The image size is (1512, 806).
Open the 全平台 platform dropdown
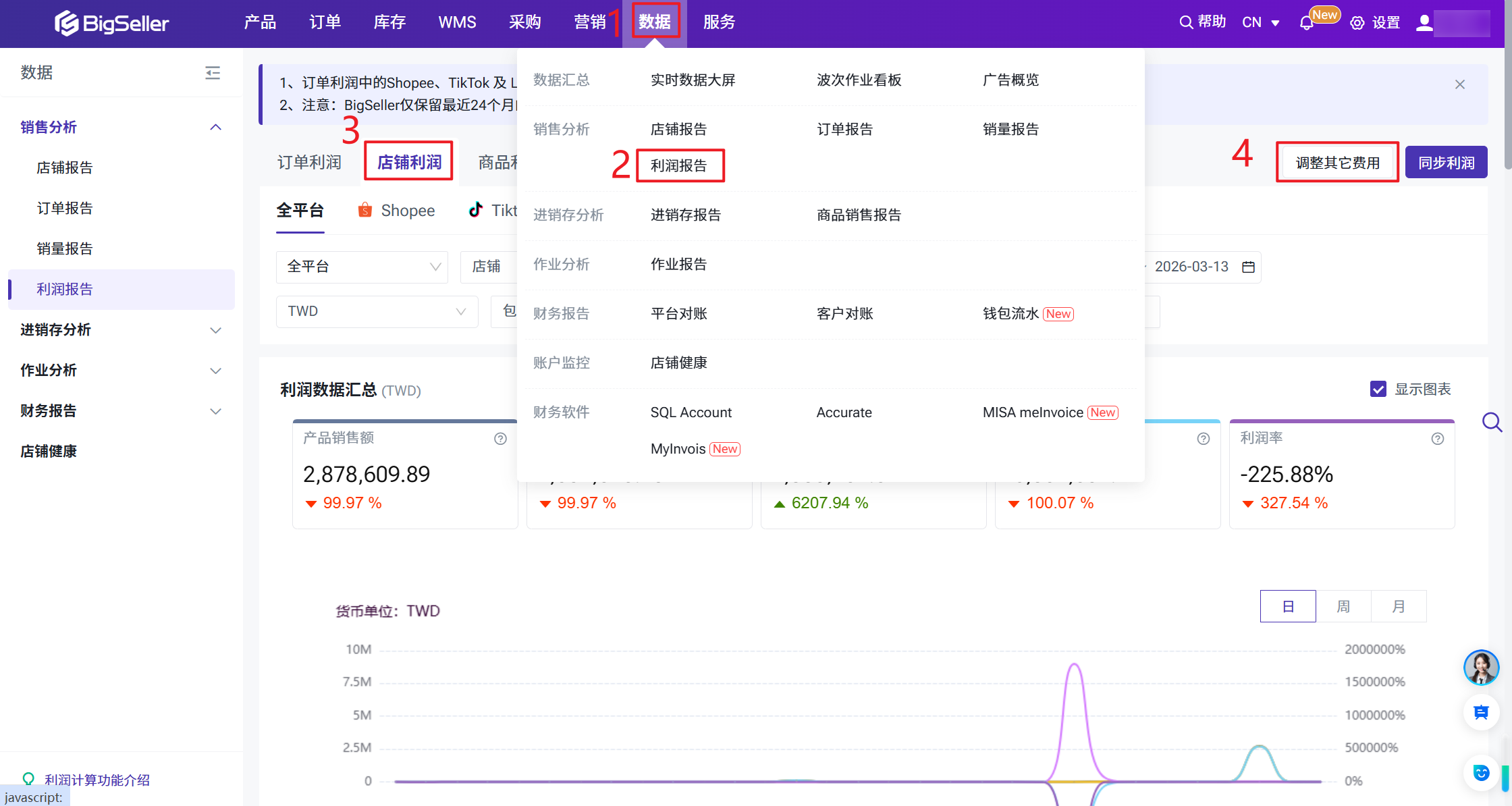(362, 267)
